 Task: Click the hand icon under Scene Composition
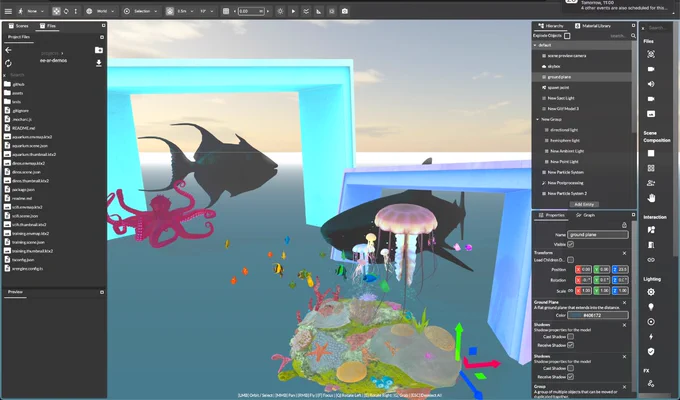pyautogui.click(x=651, y=198)
